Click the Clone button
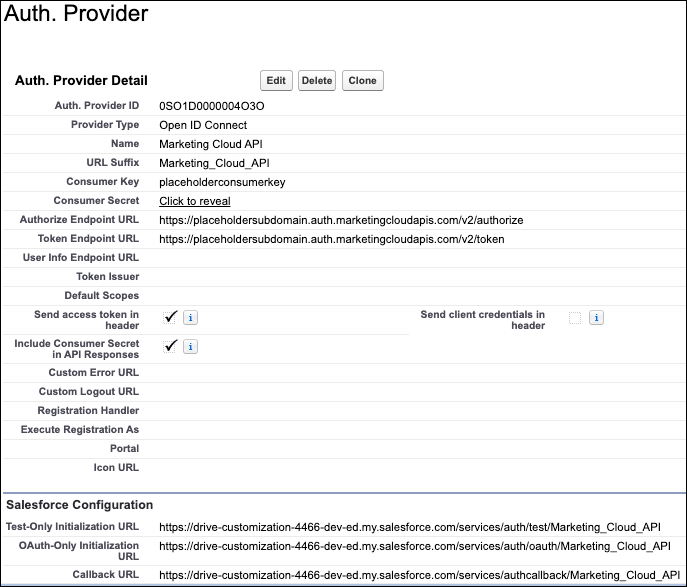Screen dimensions: 687x587 tap(362, 81)
